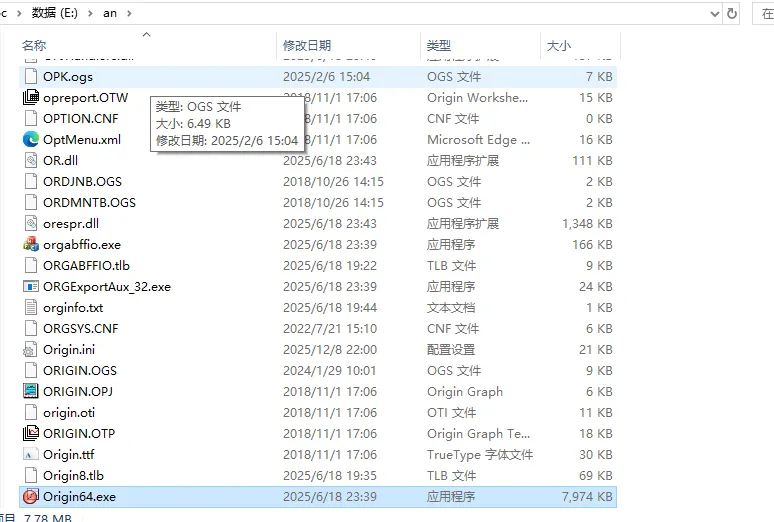Click the size 69 KB
This screenshot has width=774, height=522.
pyautogui.click(x=596, y=476)
